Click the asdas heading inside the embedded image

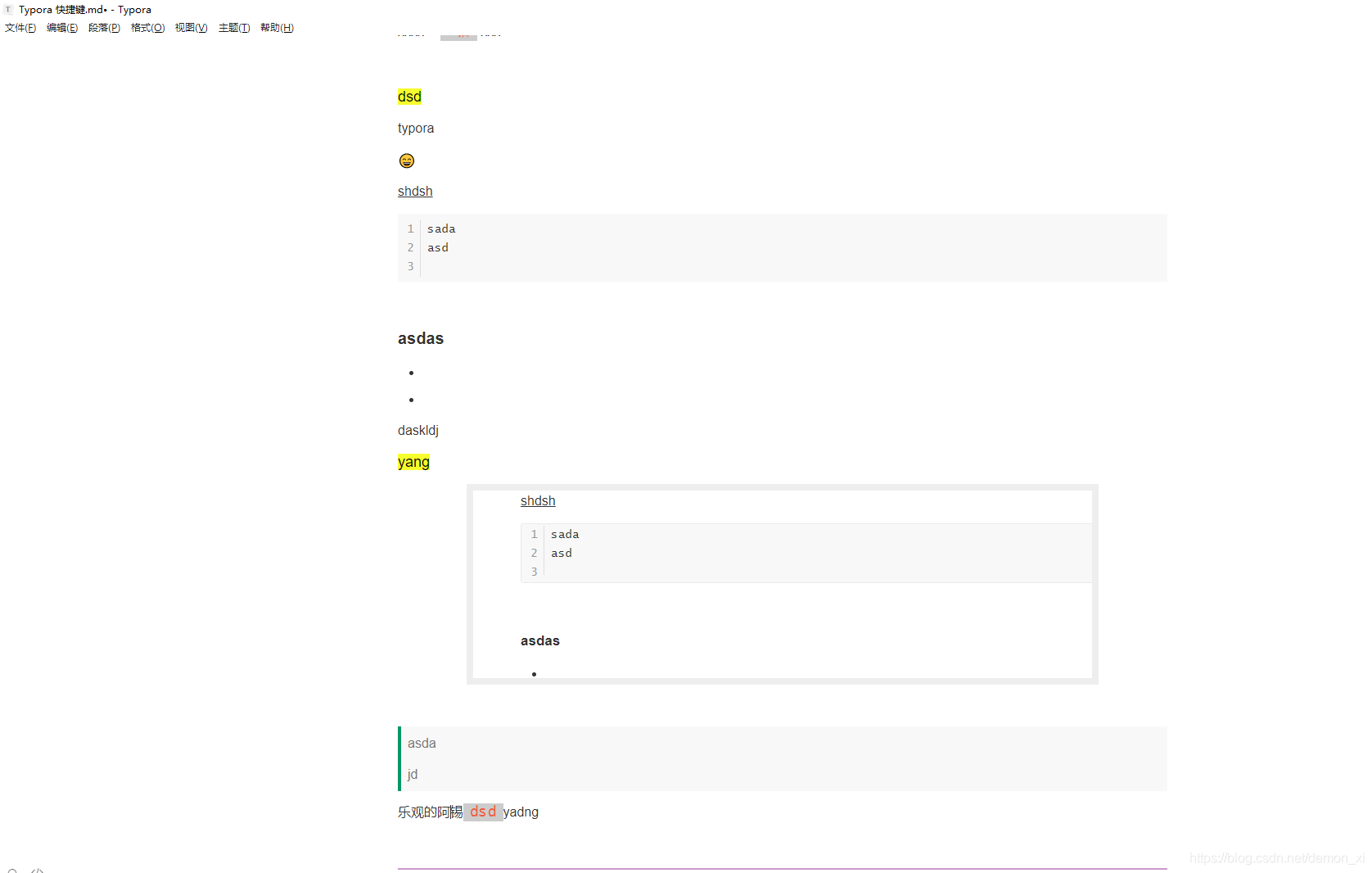540,640
